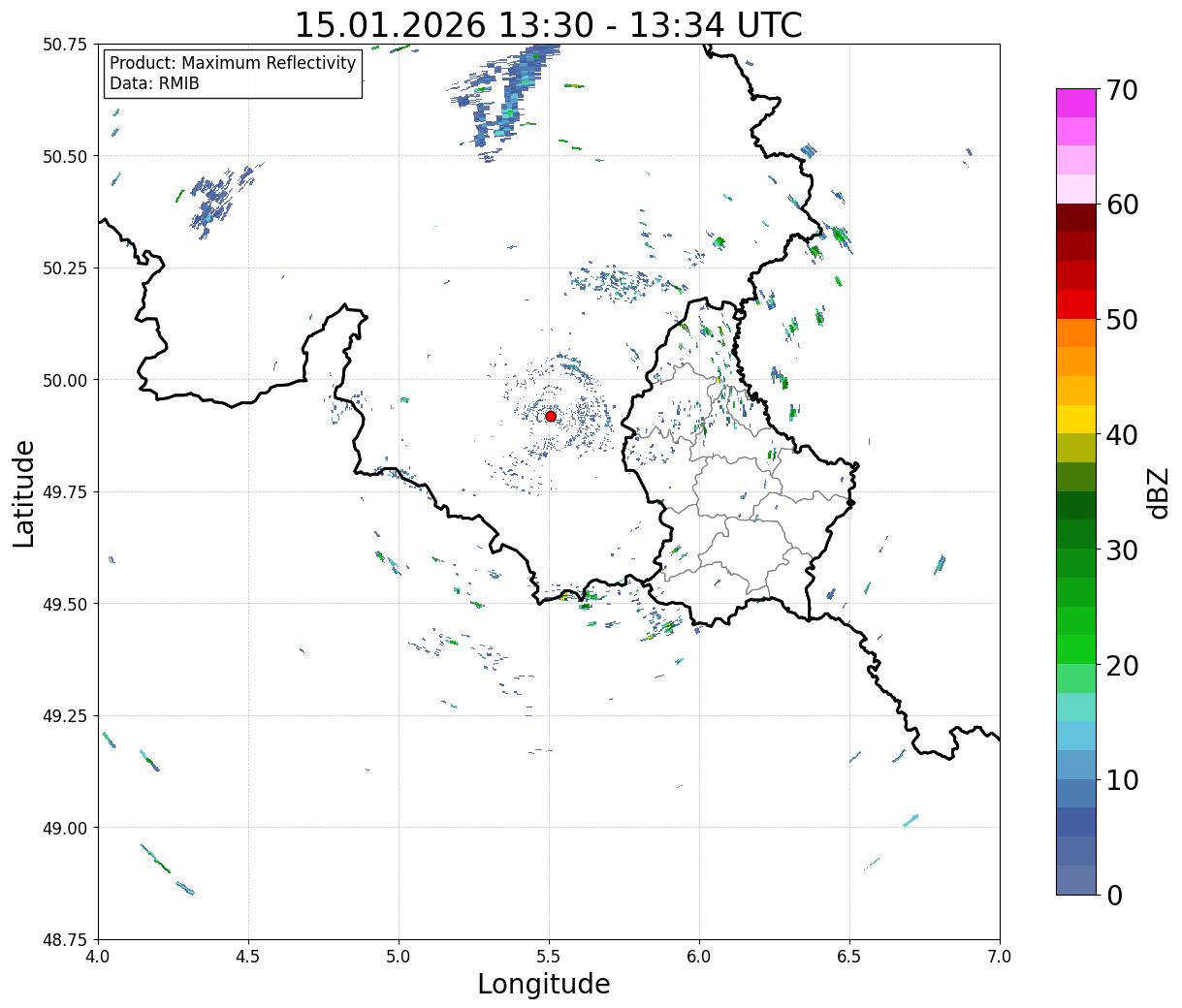Click the longitude tick label 6.0

[699, 957]
